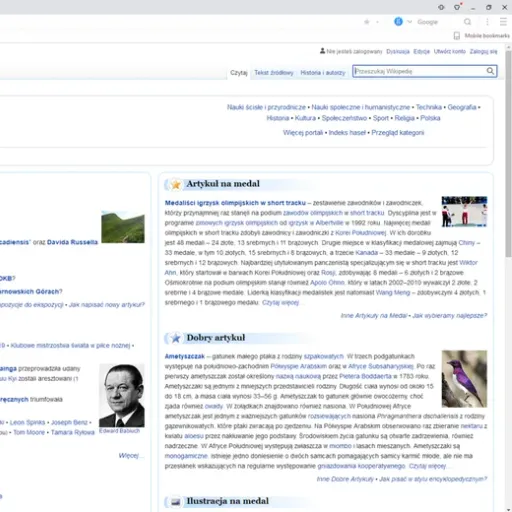512x512 pixels.
Task: Expand the search engine chevron dropdown
Action: tap(410, 22)
